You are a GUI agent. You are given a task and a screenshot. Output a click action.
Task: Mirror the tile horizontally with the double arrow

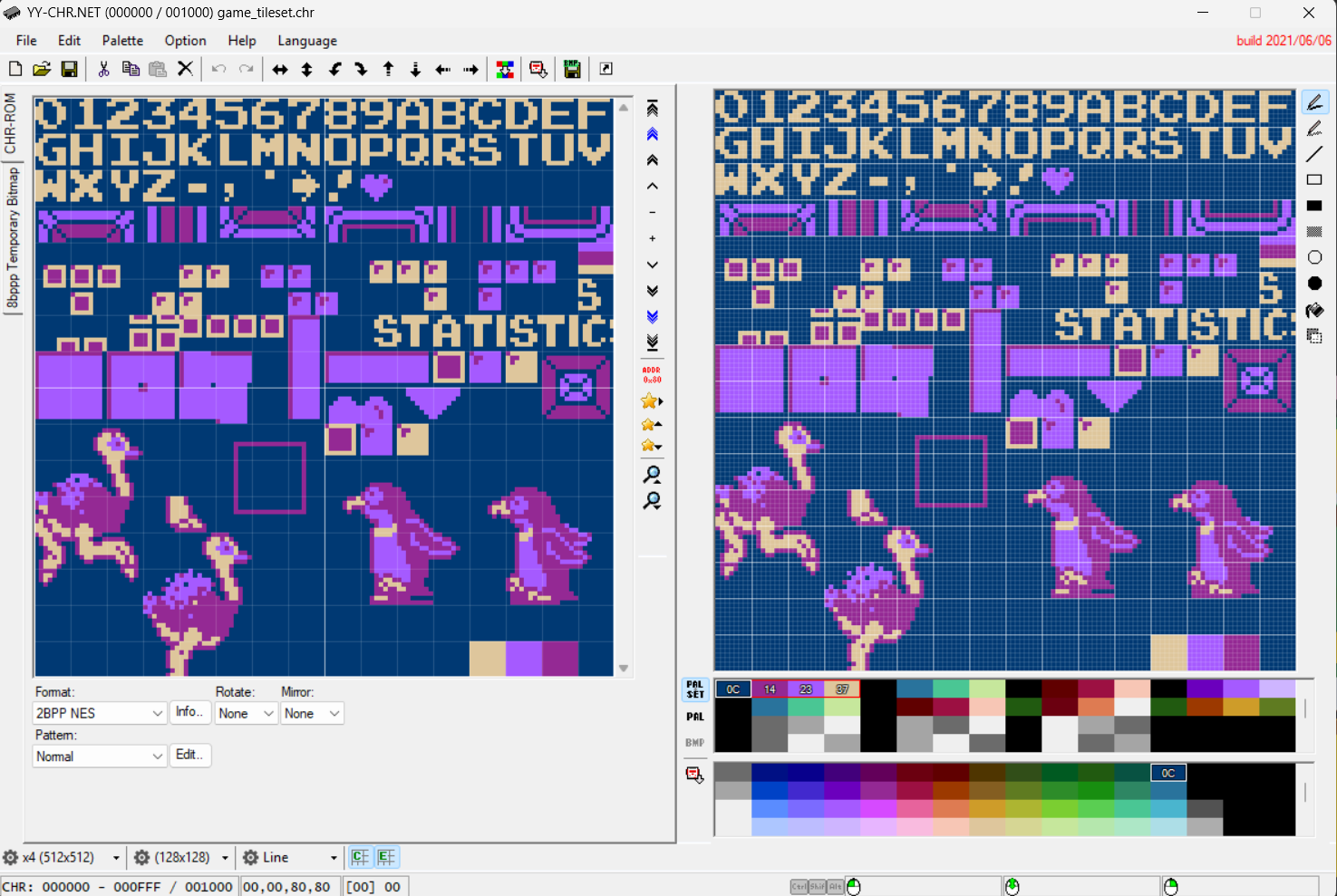(280, 70)
